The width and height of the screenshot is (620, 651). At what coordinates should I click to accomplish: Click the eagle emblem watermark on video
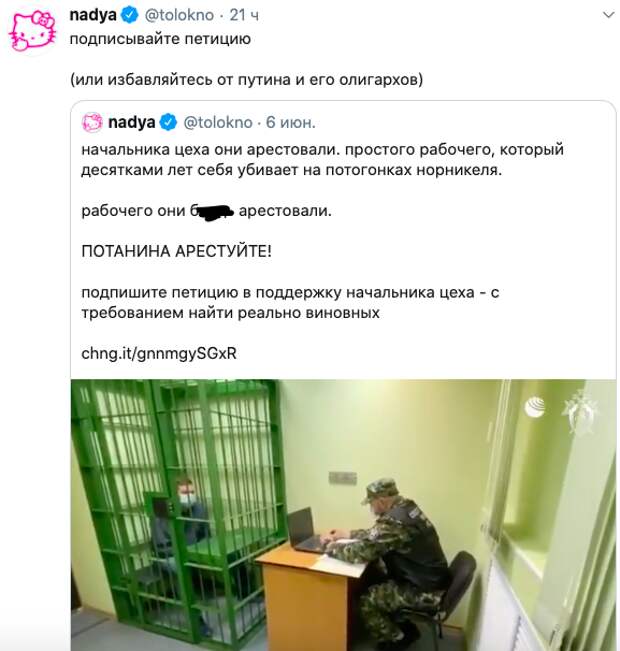pyautogui.click(x=581, y=412)
